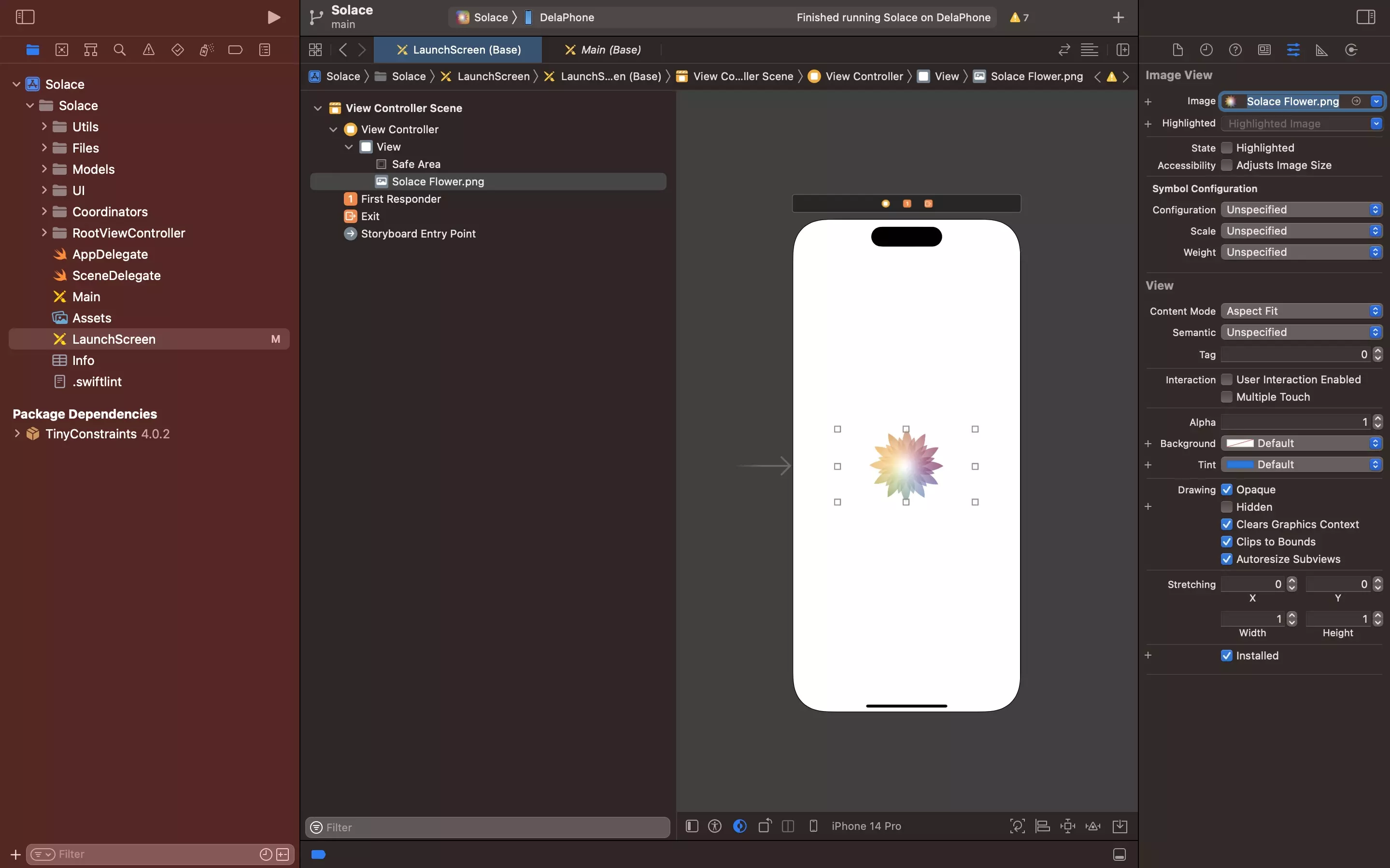Screen dimensions: 1390x868
Task: Open the Content Mode dropdown
Action: click(x=1302, y=311)
